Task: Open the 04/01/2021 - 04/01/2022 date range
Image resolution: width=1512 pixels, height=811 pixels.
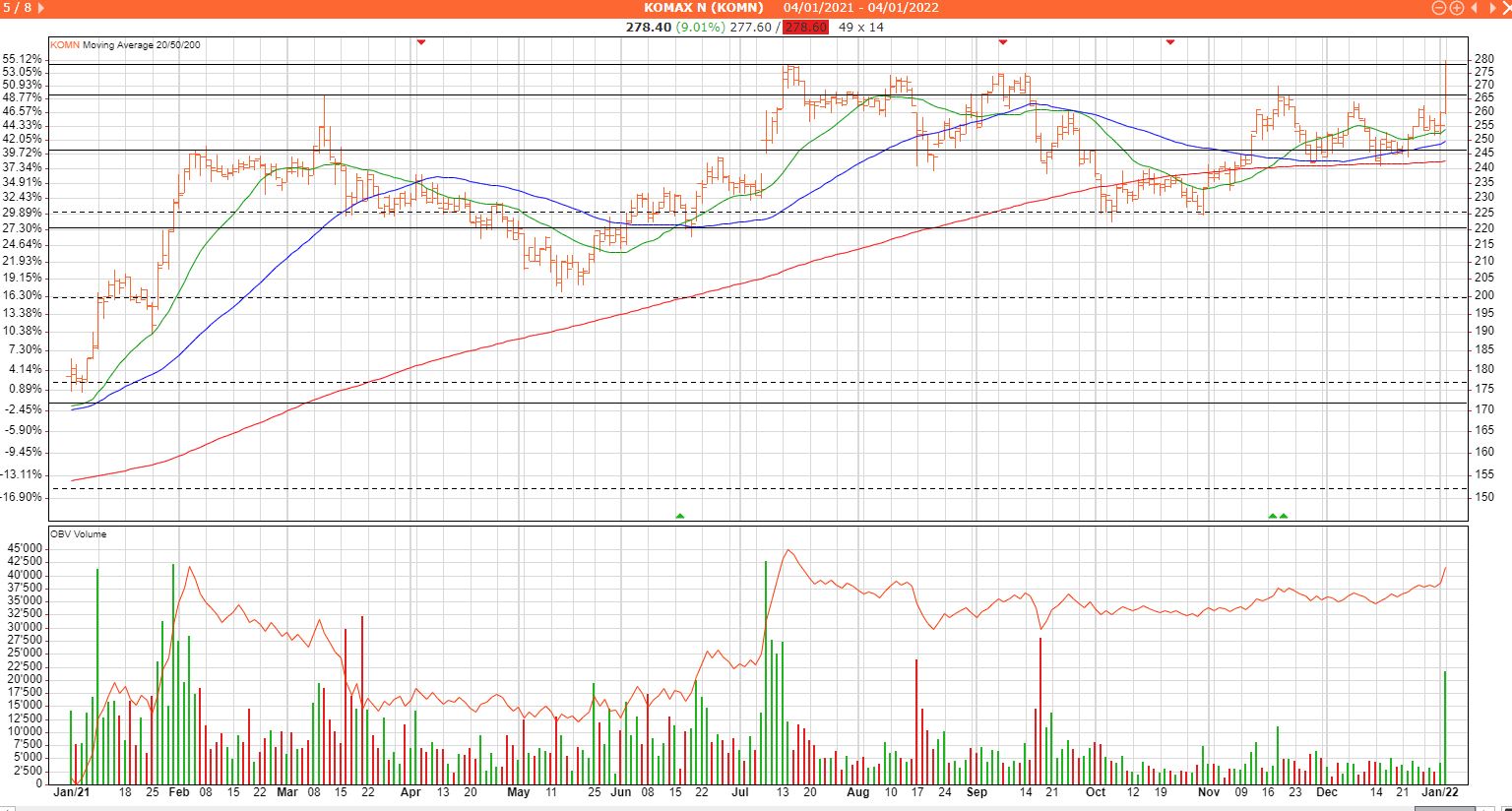Action: point(860,8)
